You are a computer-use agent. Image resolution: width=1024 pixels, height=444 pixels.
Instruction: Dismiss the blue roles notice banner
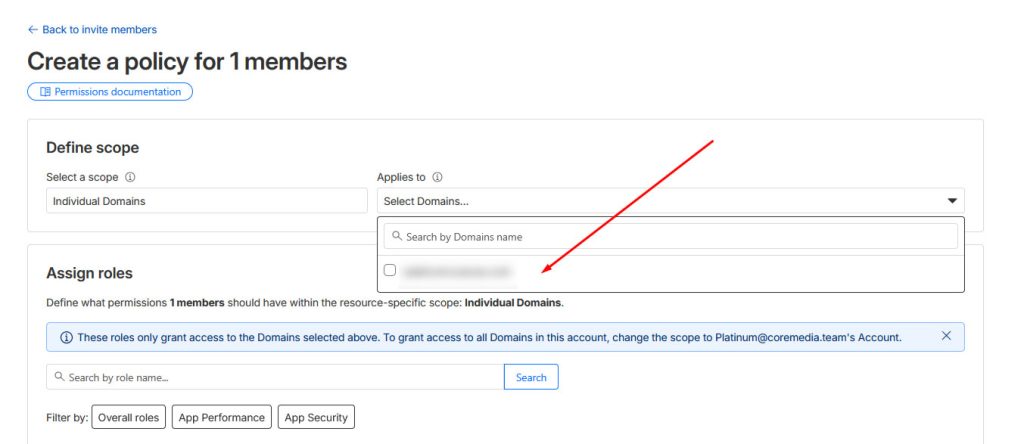946,336
